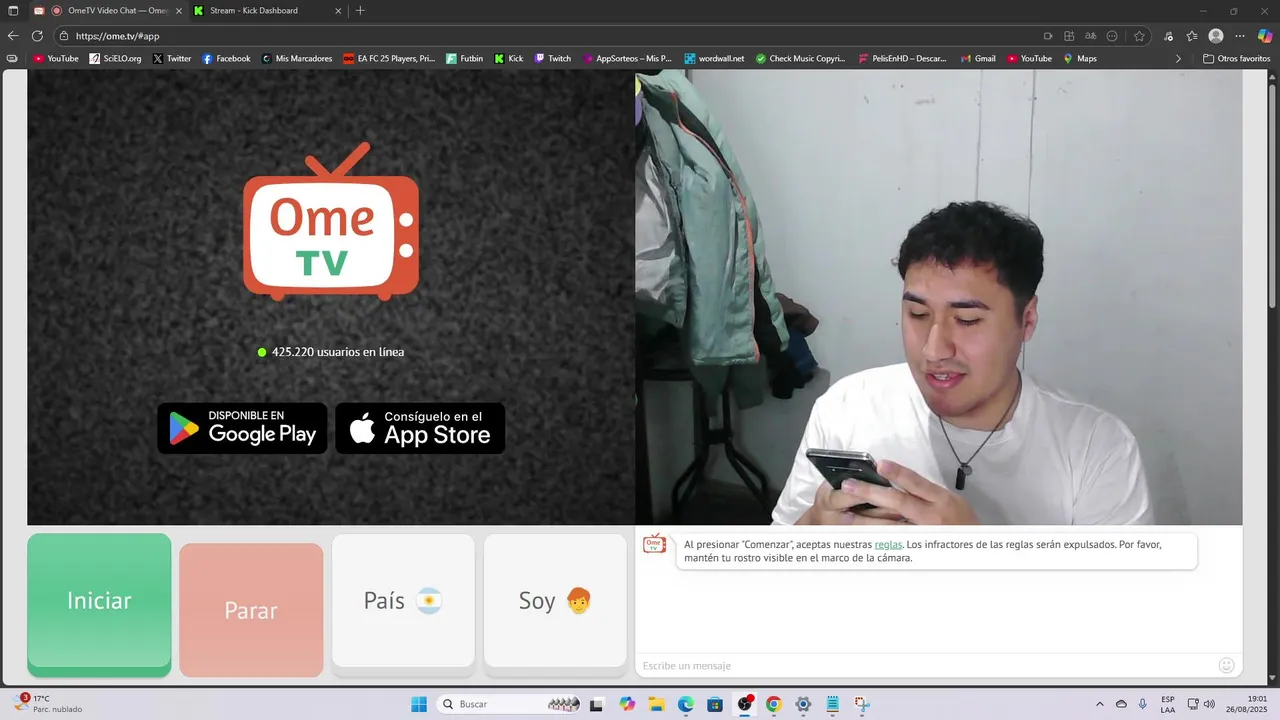Image resolution: width=1280 pixels, height=720 pixels.
Task: Show hidden system tray icons
Action: tap(1100, 704)
